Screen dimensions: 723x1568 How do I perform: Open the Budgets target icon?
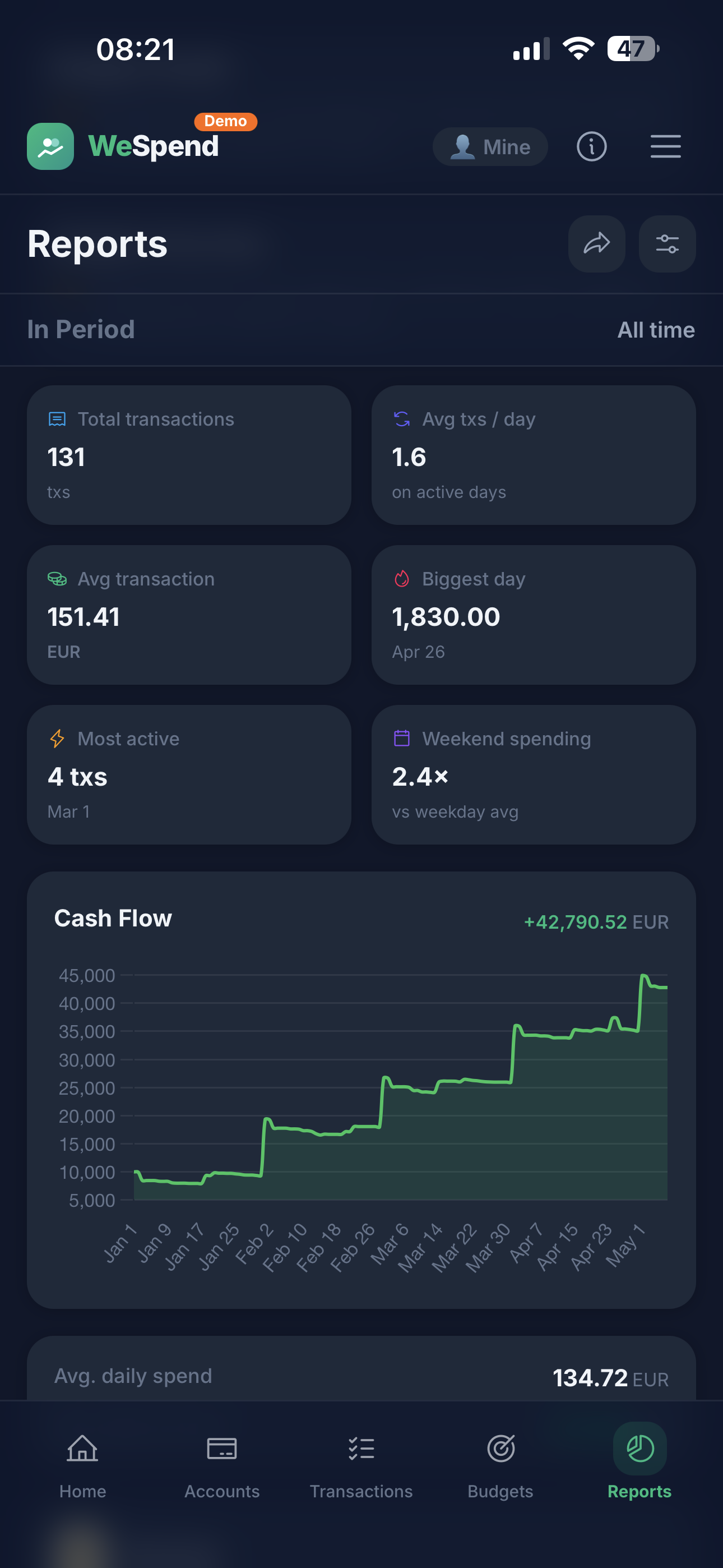pyautogui.click(x=501, y=1448)
